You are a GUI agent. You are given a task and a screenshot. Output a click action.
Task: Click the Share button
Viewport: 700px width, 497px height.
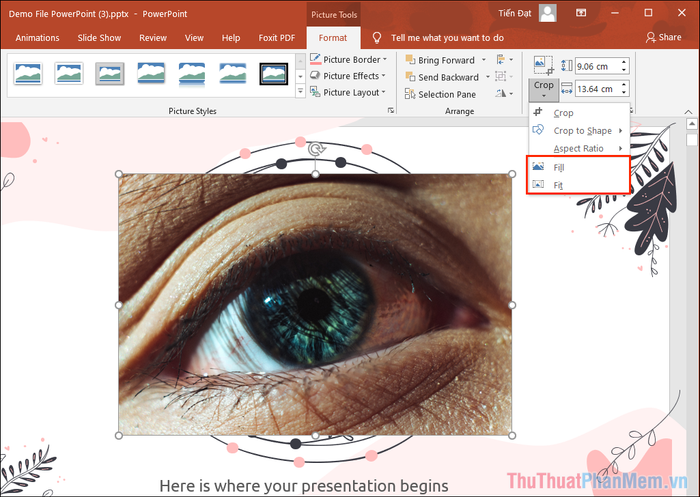(x=663, y=37)
